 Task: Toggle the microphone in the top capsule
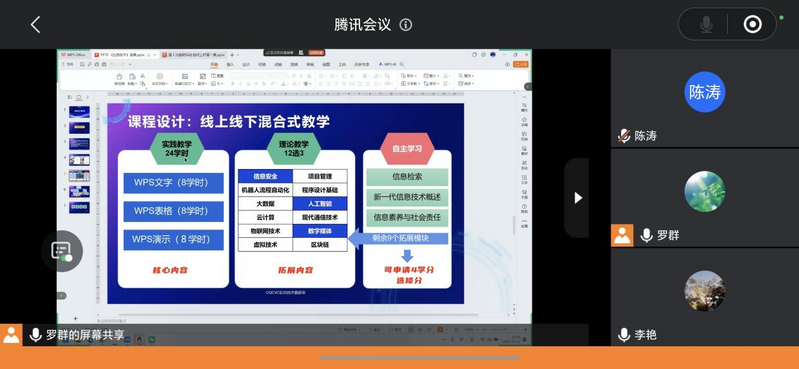click(706, 24)
